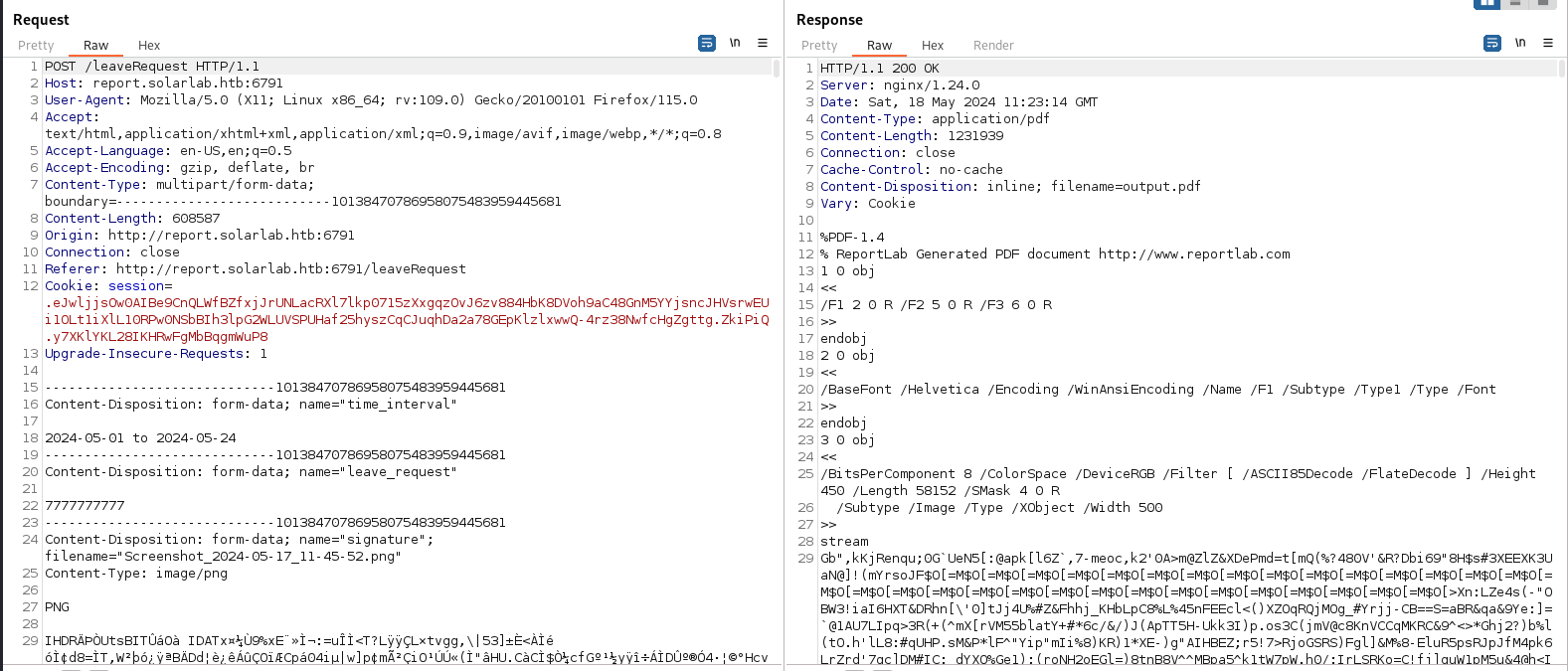This screenshot has height=671, width=1568.
Task: Toggle word wrap in the Request panel
Action: coord(707,43)
